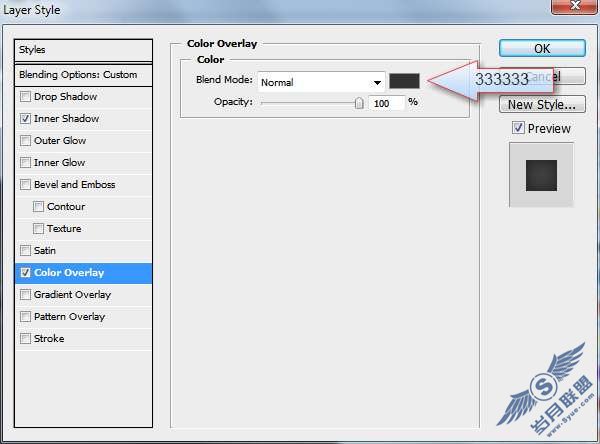Select the Satin label
The image size is (600, 444).
pyautogui.click(x=45, y=251)
